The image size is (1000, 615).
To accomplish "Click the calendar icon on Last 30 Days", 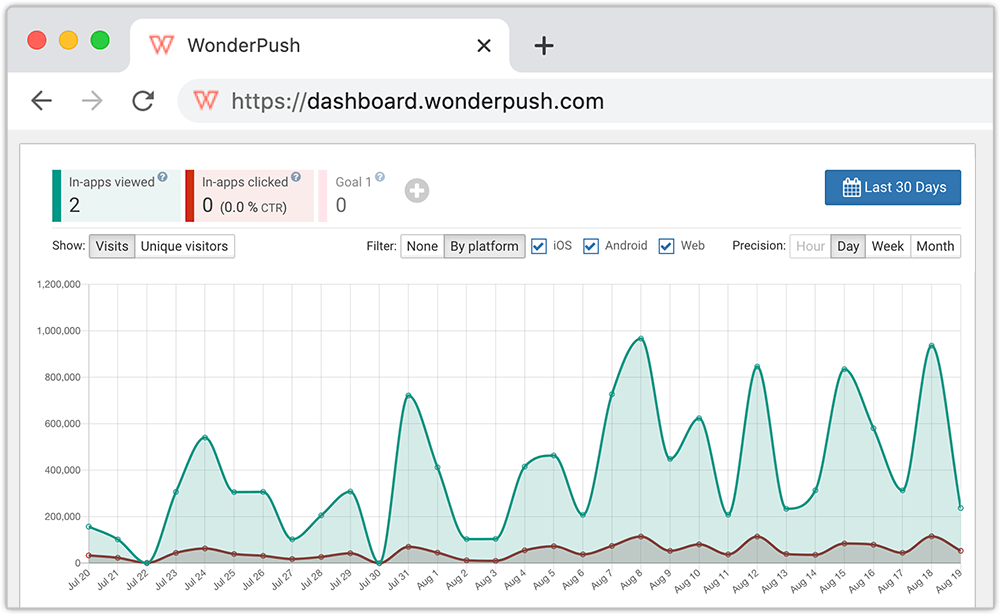I will coord(851,188).
